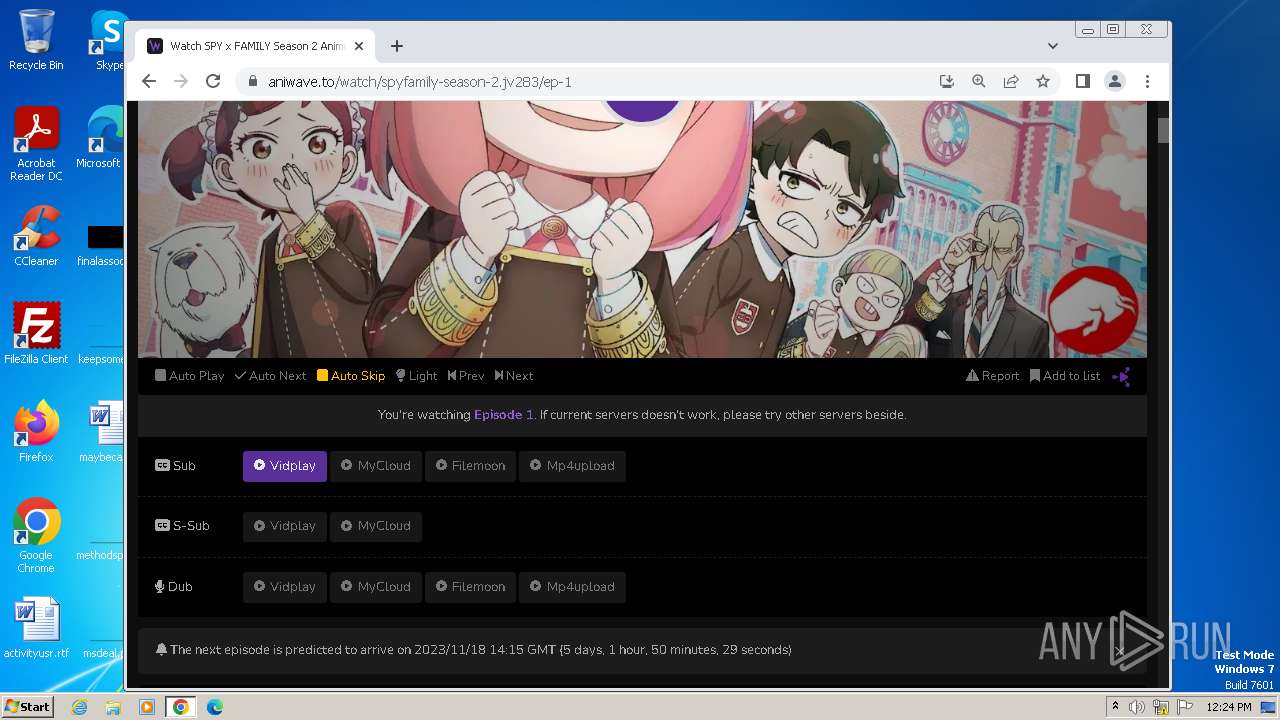Click the zoom magnifier icon in address bar
Screen dimensions: 1280x720
[979, 82]
